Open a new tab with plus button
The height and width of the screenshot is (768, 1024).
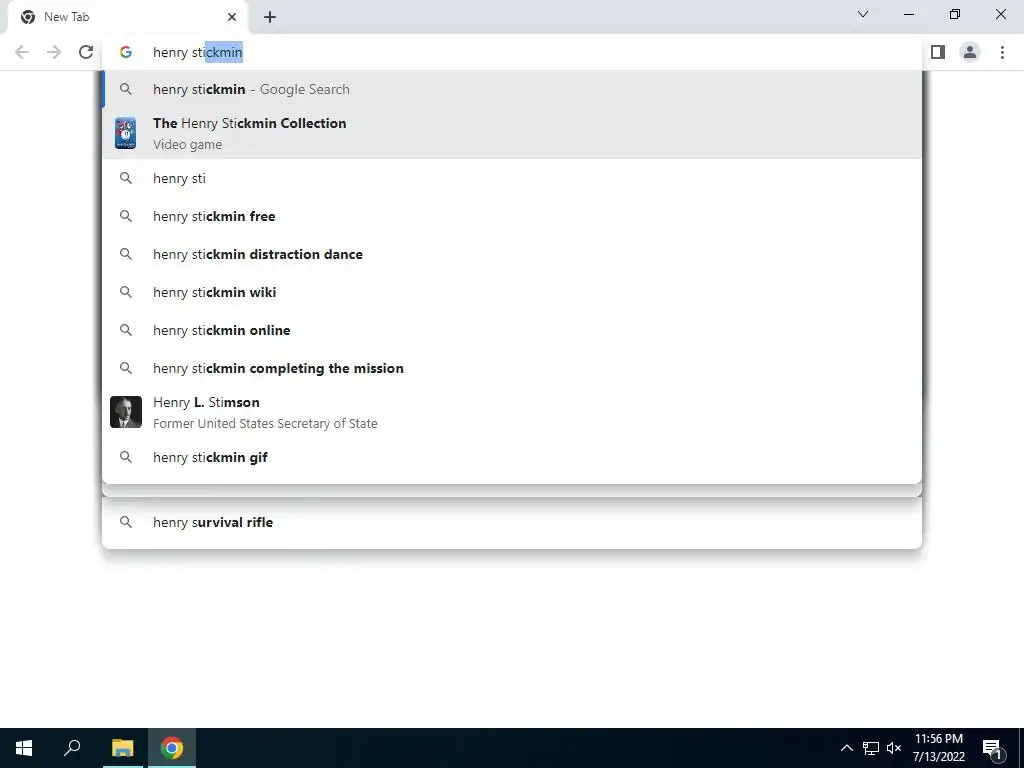pos(270,17)
